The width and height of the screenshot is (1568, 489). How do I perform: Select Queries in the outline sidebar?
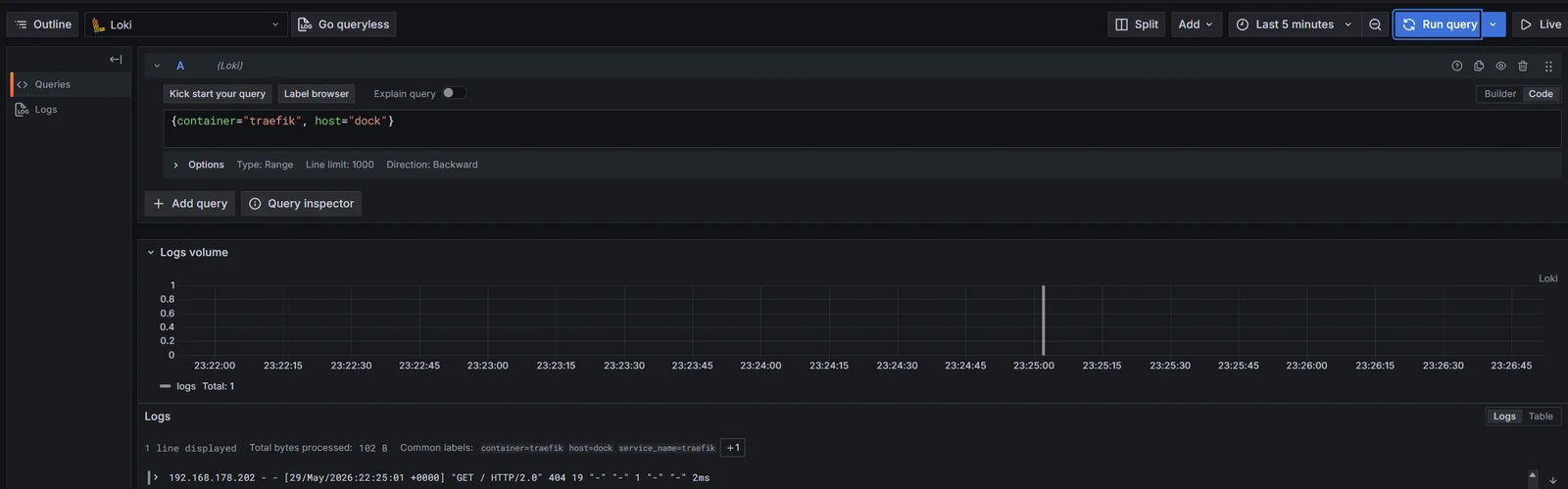point(71,84)
